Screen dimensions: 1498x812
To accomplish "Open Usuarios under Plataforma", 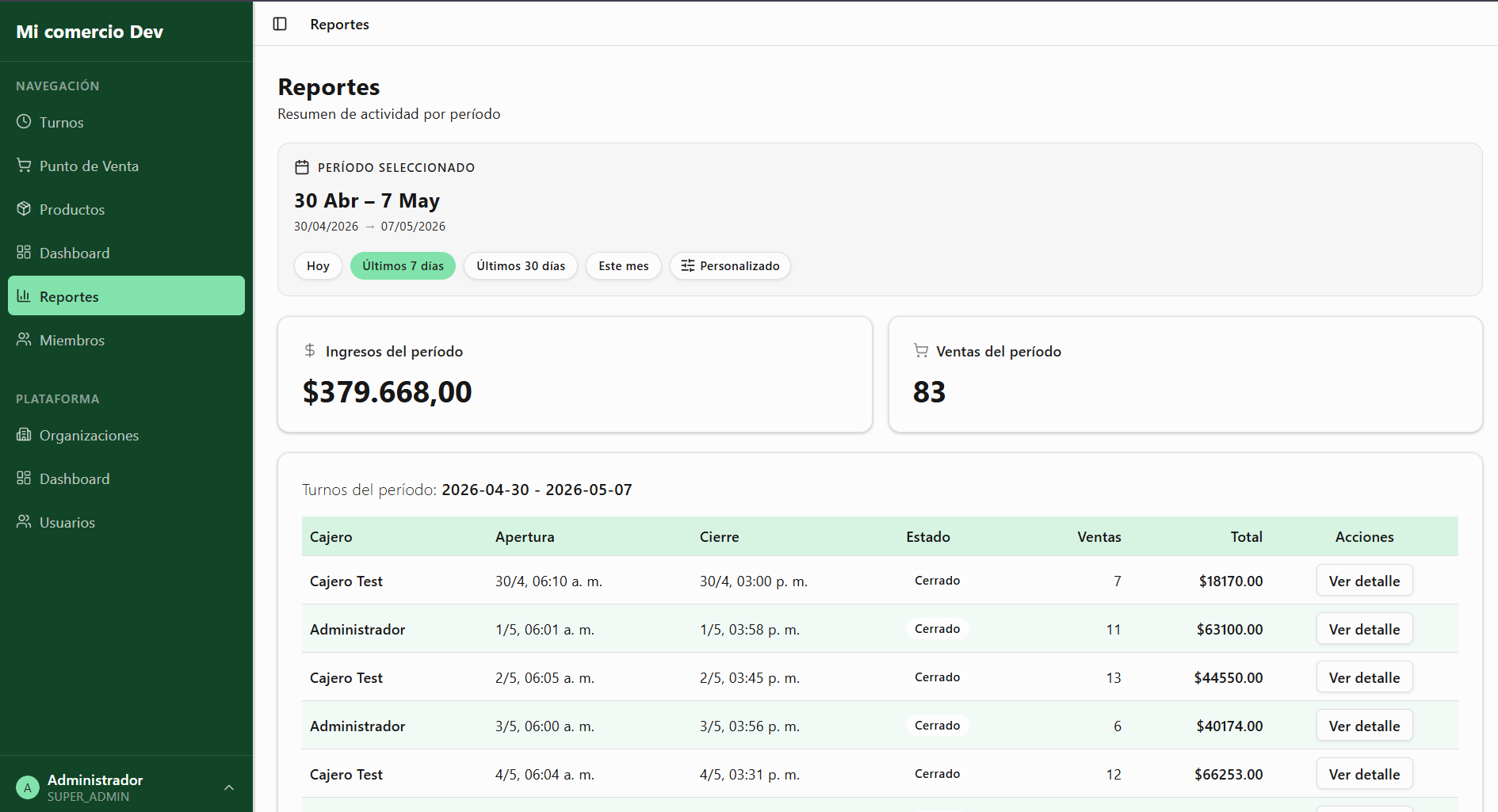I will click(x=126, y=522).
